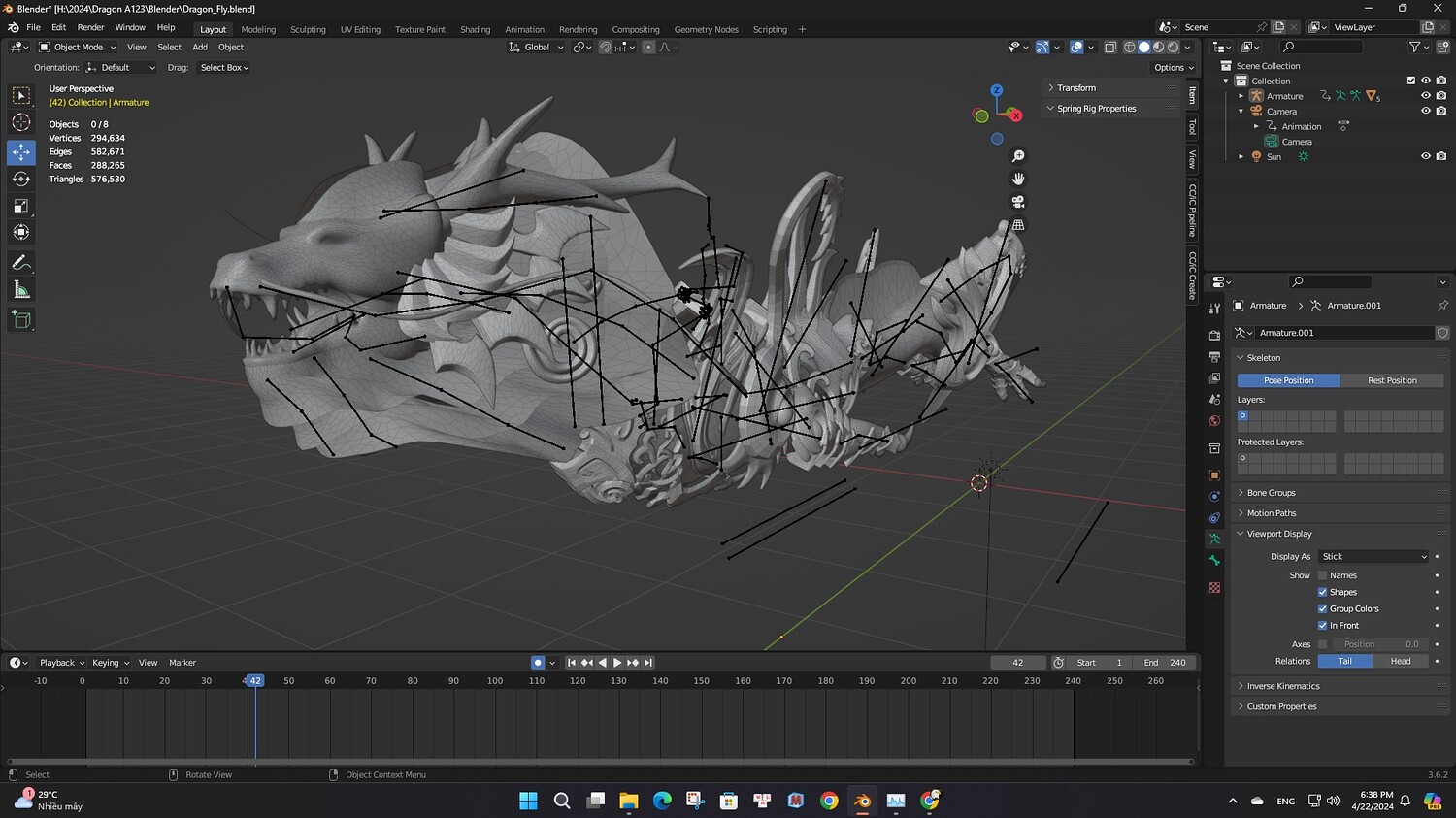Hide the Sun object with its eye icon
Screen dimensions: 1456x818
pos(1425,156)
